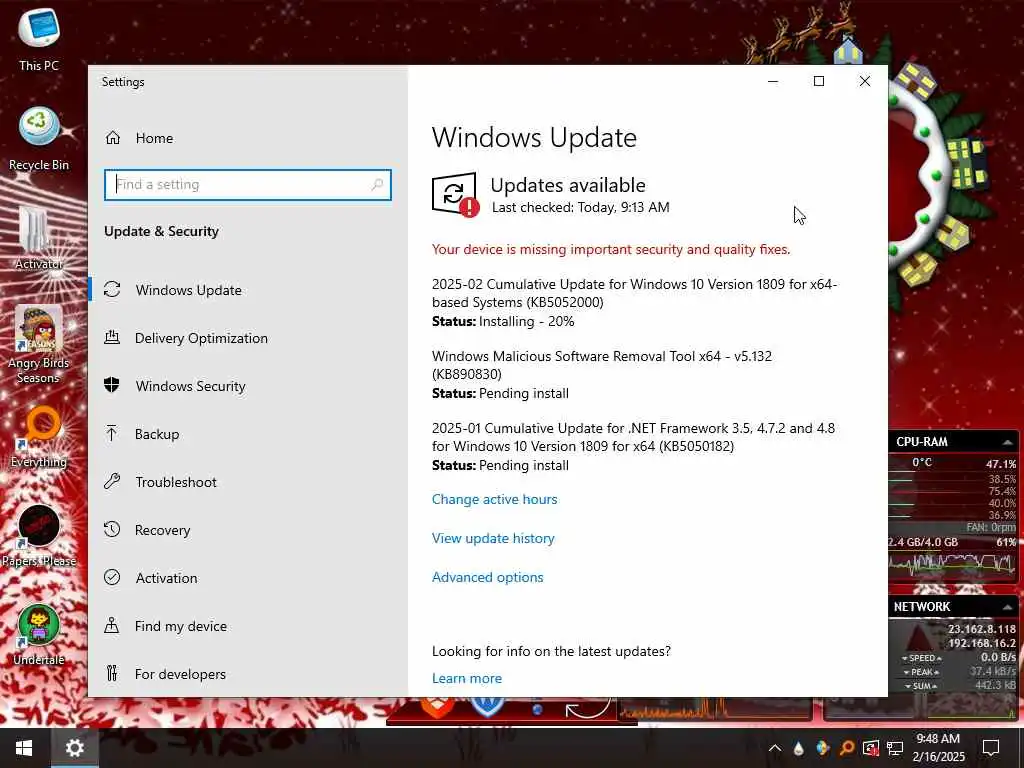This screenshot has height=768, width=1024.
Task: Click IP address 23.162.8.118 in widget
Action: 982,630
